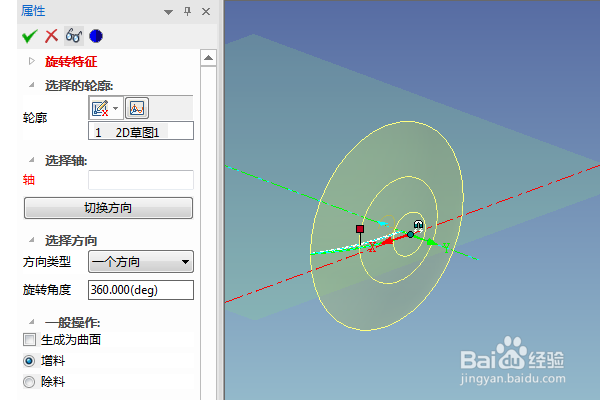Screen dimensions: 600x400
Task: Open the dropdown arrow beside the sketch icon
Action: [116, 108]
